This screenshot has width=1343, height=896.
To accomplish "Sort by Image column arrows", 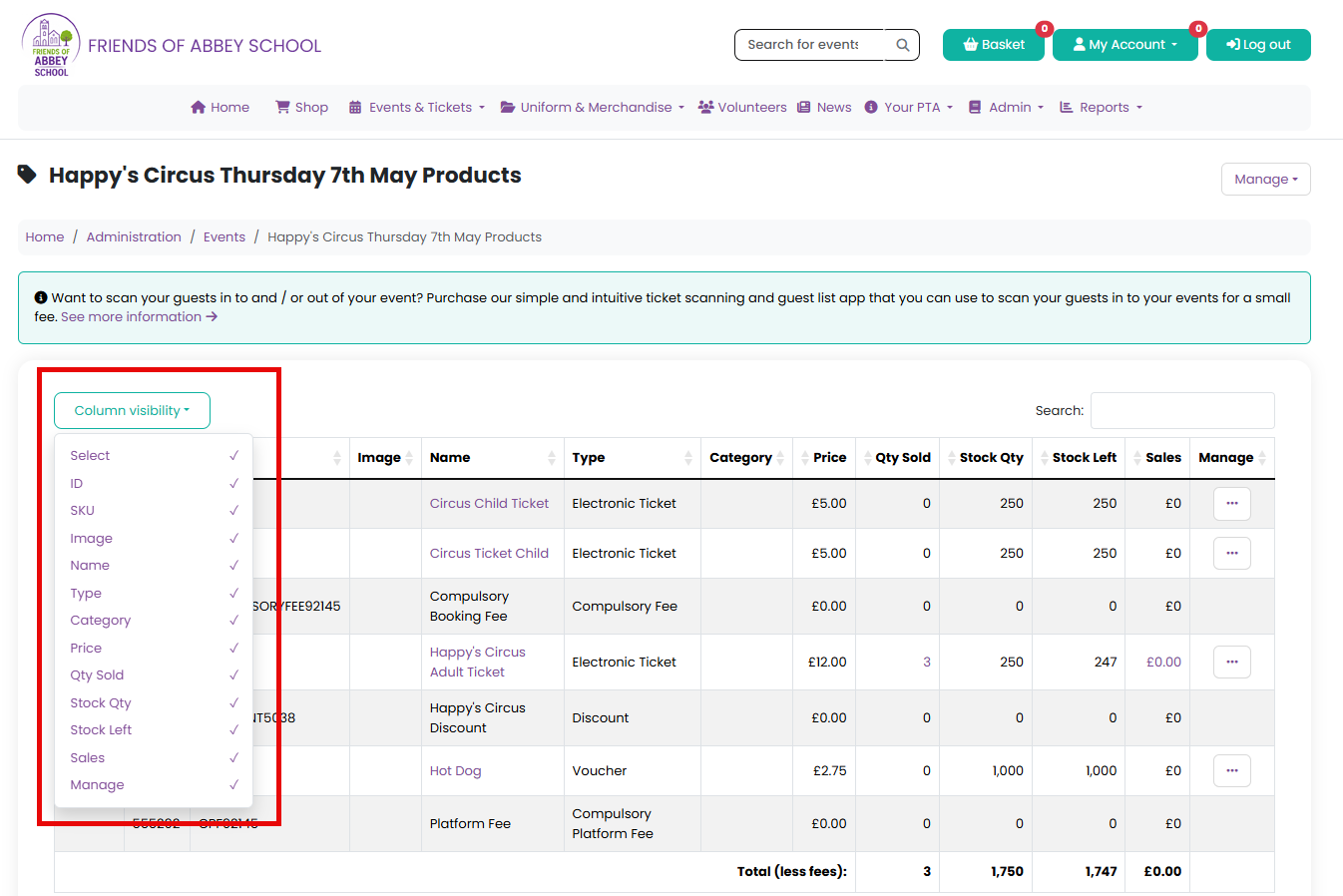I will [x=409, y=458].
